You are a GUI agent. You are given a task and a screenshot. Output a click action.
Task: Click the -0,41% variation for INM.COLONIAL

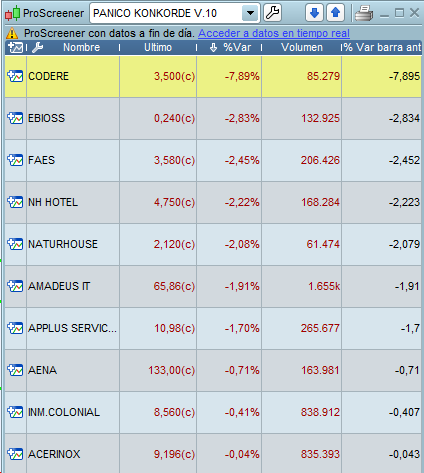pos(242,412)
